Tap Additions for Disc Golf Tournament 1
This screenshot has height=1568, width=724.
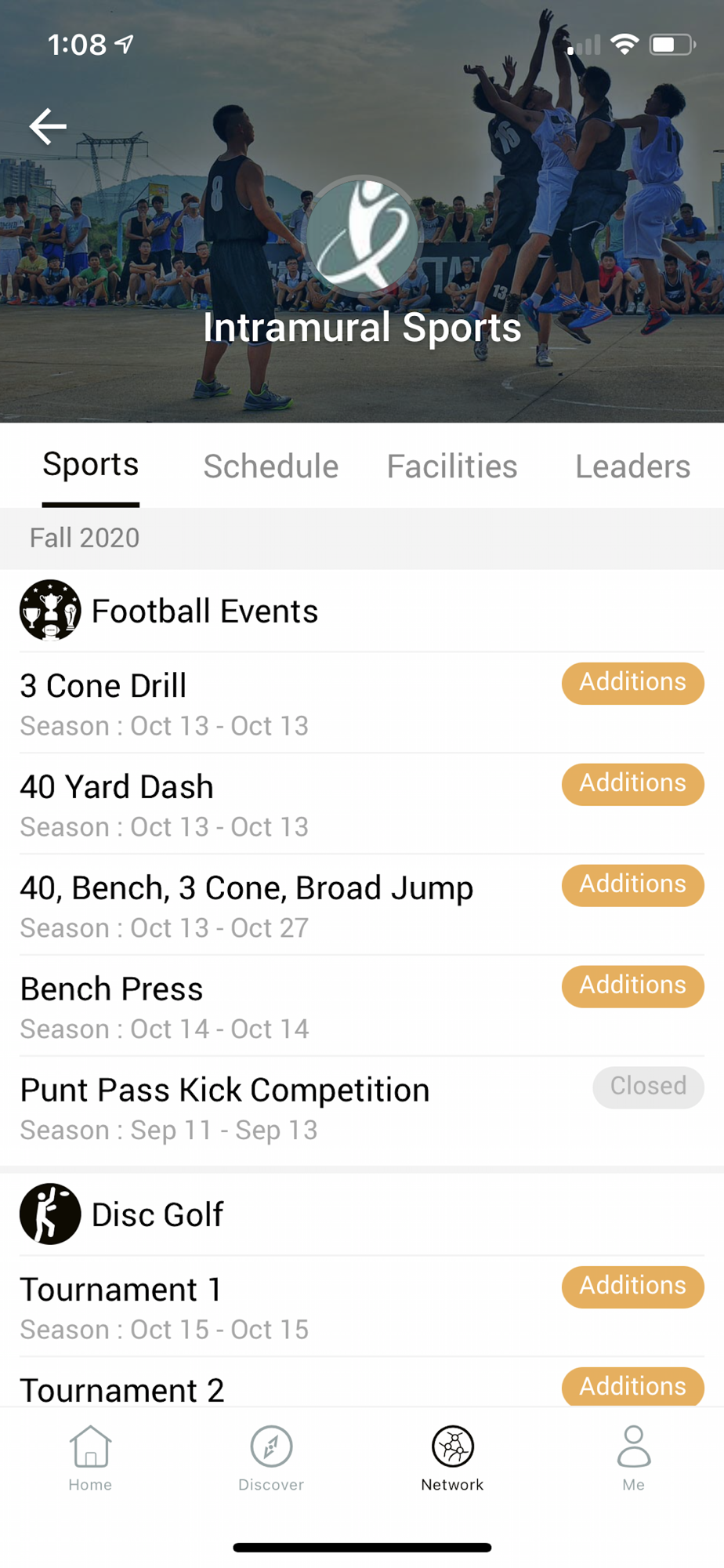(x=633, y=1287)
